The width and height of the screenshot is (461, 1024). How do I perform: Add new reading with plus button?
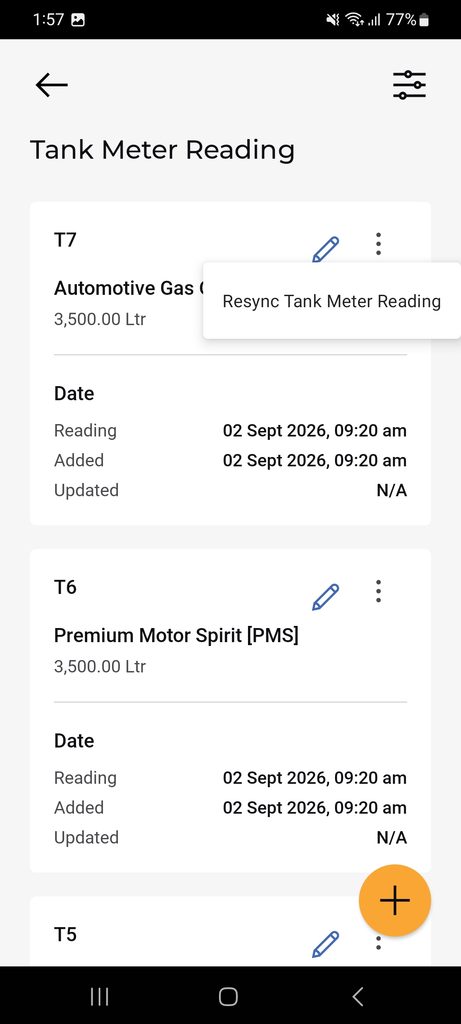[395, 901]
